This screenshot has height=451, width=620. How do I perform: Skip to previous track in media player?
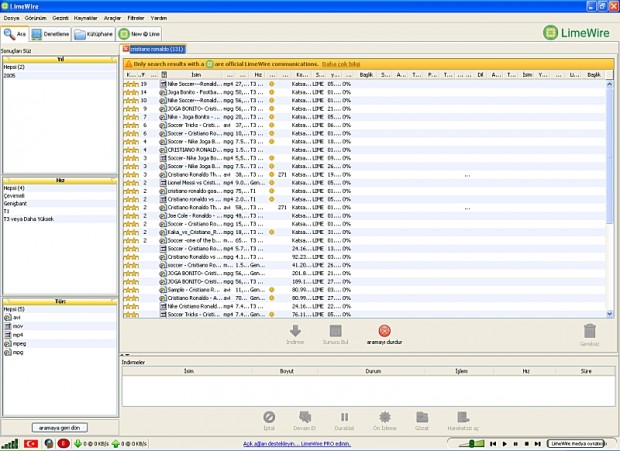(x=493, y=444)
